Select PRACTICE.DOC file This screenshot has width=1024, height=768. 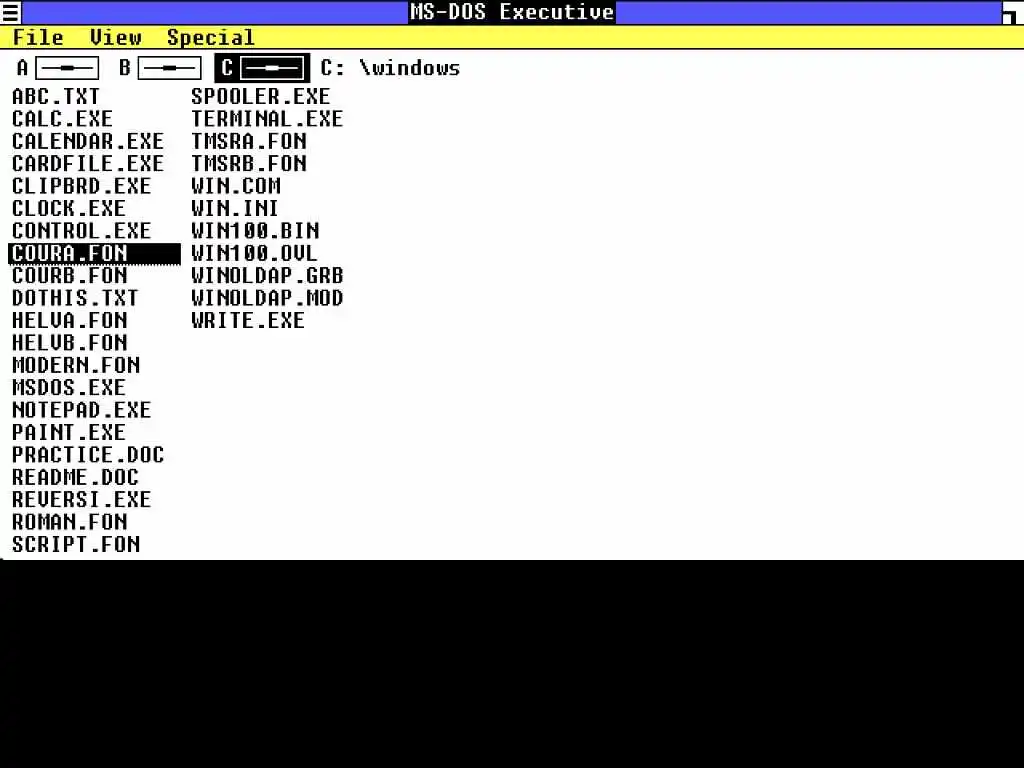coord(88,455)
